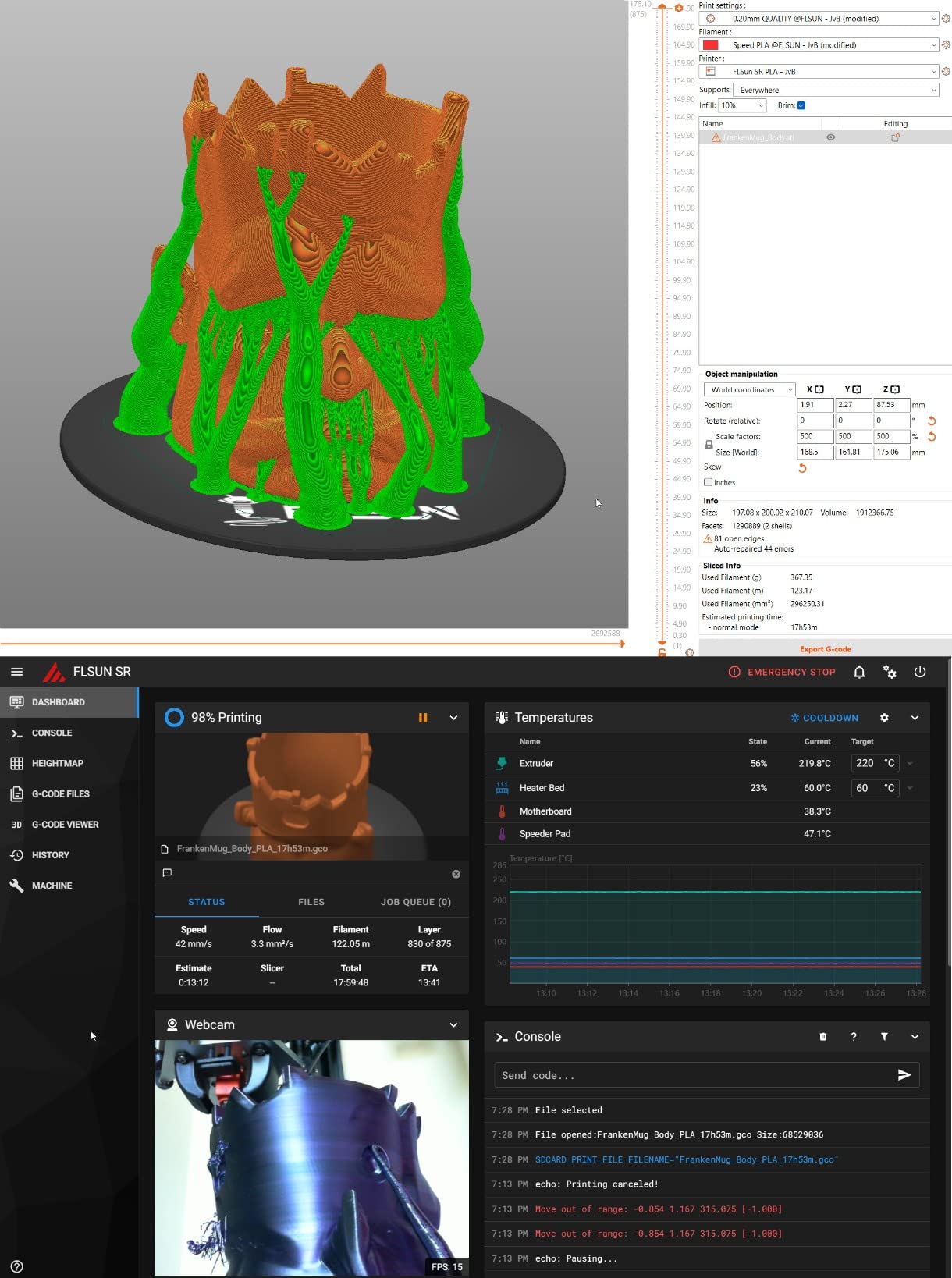
Task: Reset rotation with the orange arrow icon
Action: (932, 421)
